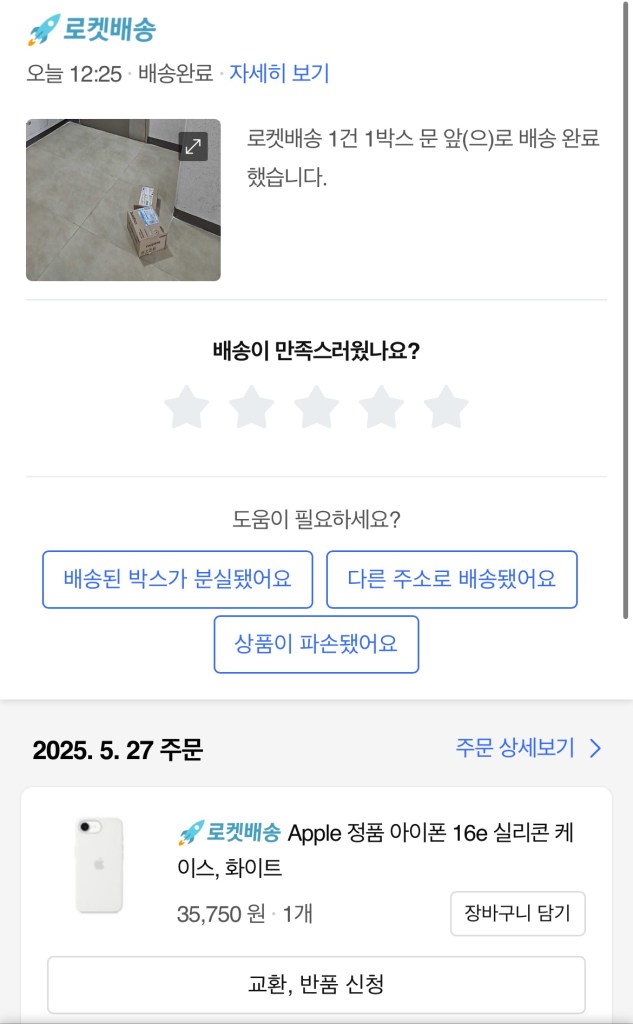The width and height of the screenshot is (633, 1024).
Task: Click 장바구니 담기 add to cart
Action: (x=517, y=913)
